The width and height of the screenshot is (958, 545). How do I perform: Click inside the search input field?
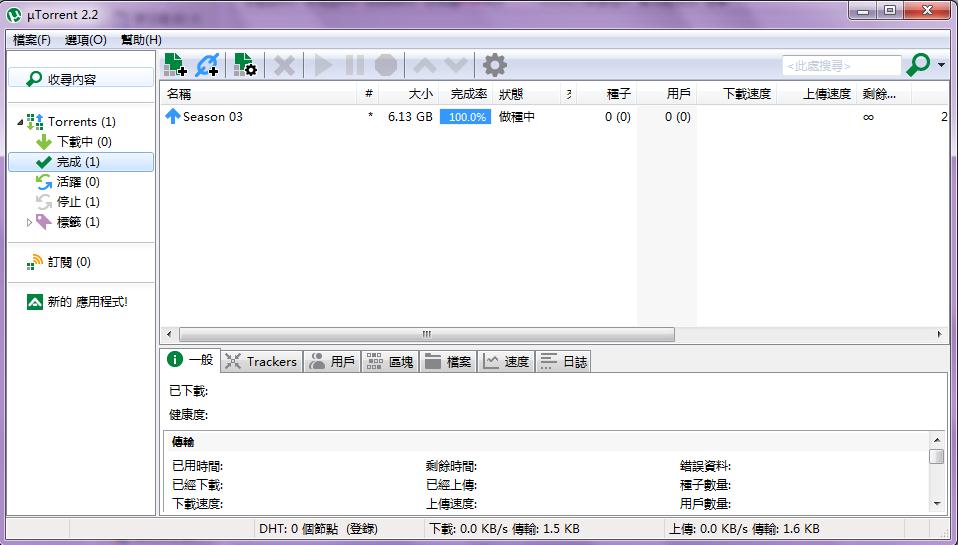pyautogui.click(x=840, y=66)
